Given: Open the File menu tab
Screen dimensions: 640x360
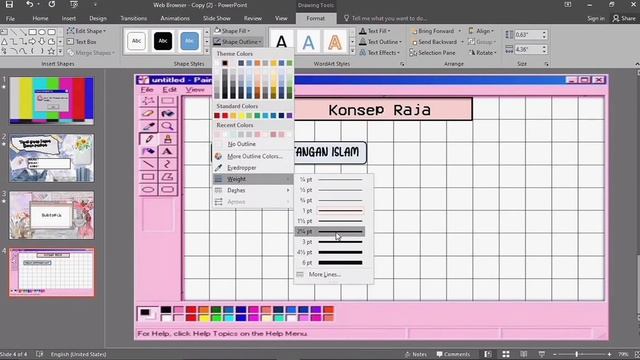Looking at the screenshot, I should click(x=10, y=18).
